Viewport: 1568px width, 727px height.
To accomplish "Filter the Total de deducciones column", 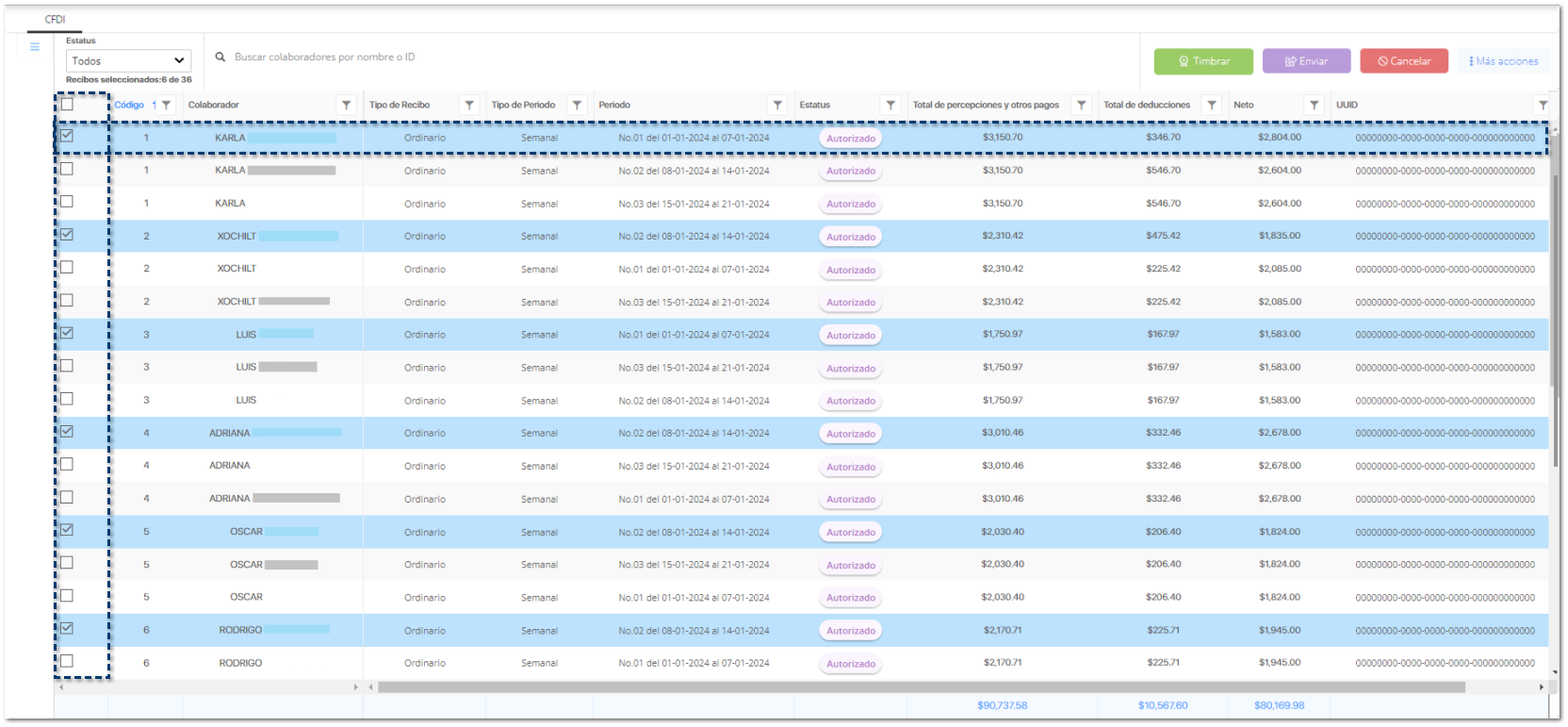I will click(1212, 106).
